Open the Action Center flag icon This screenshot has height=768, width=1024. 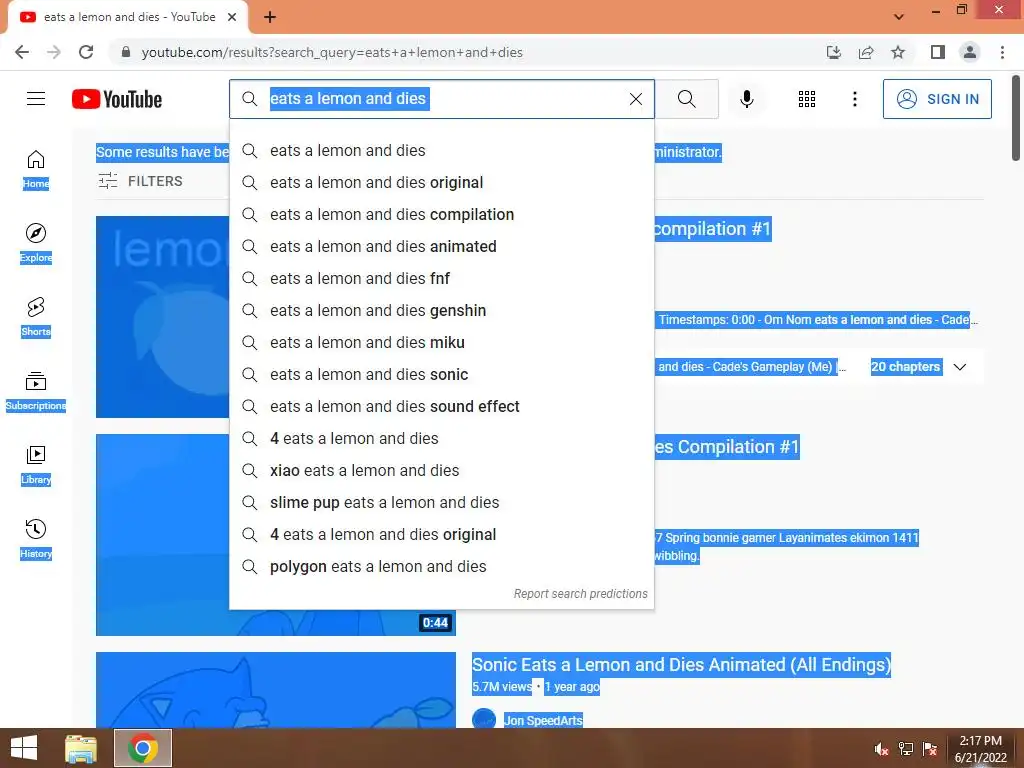tap(930, 749)
